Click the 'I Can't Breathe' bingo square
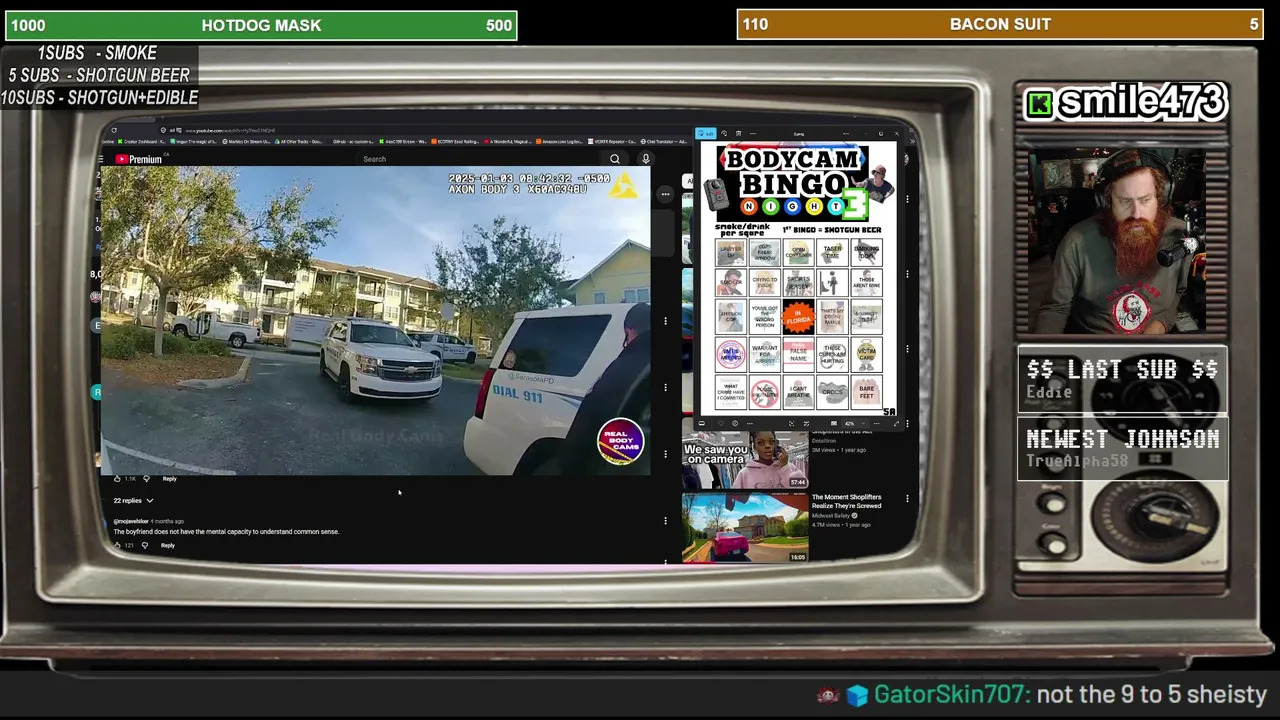The width and height of the screenshot is (1280, 720). pyautogui.click(x=798, y=390)
